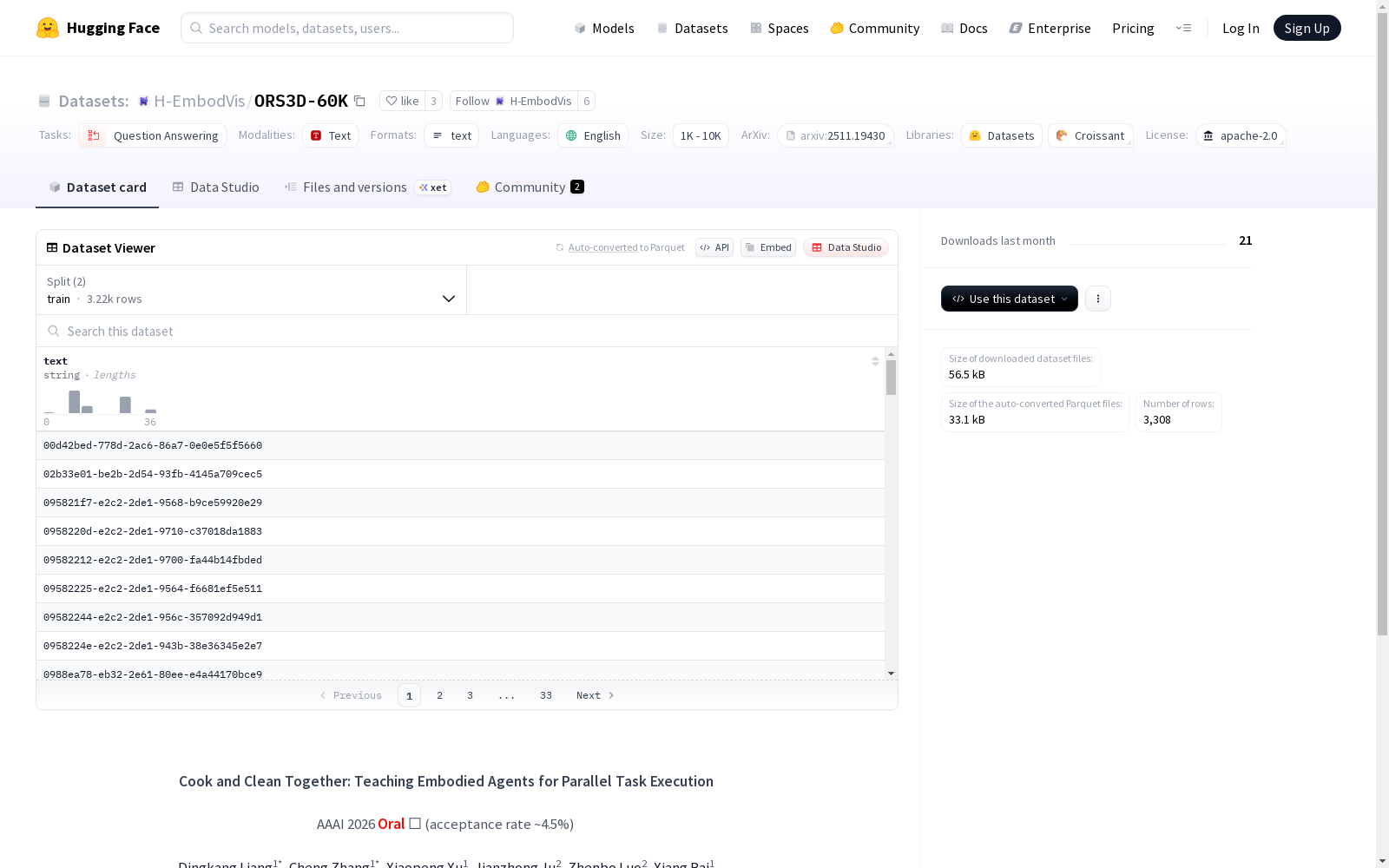Switch to the Dataset card tab
The image size is (1389, 868).
(97, 187)
